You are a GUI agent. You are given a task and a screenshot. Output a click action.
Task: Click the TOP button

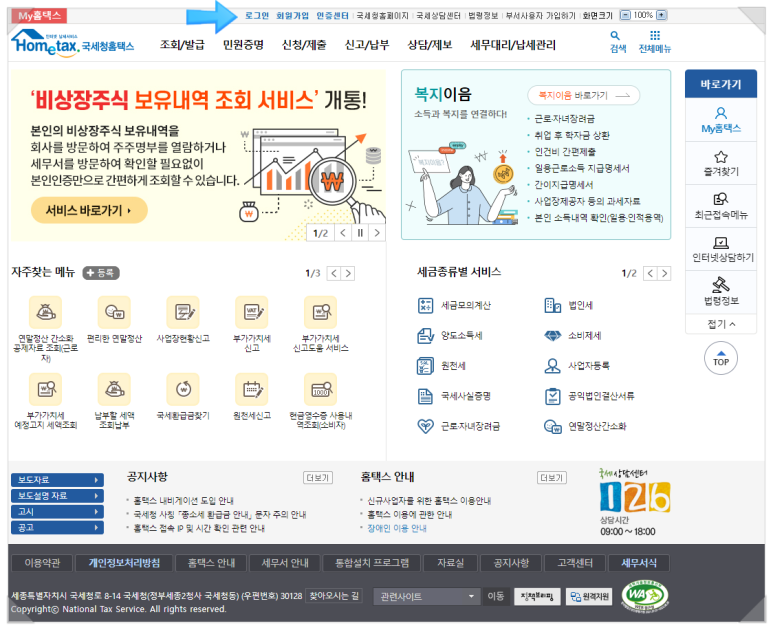click(x=721, y=358)
